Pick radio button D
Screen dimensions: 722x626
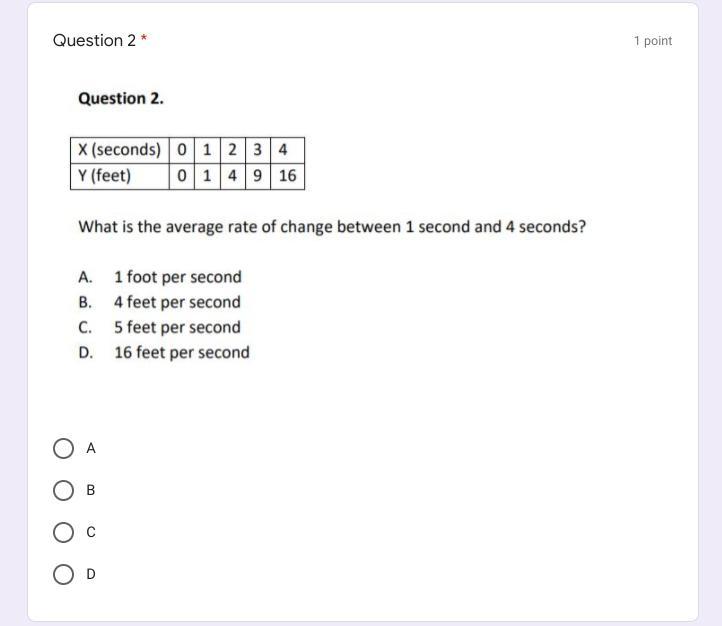click(63, 574)
